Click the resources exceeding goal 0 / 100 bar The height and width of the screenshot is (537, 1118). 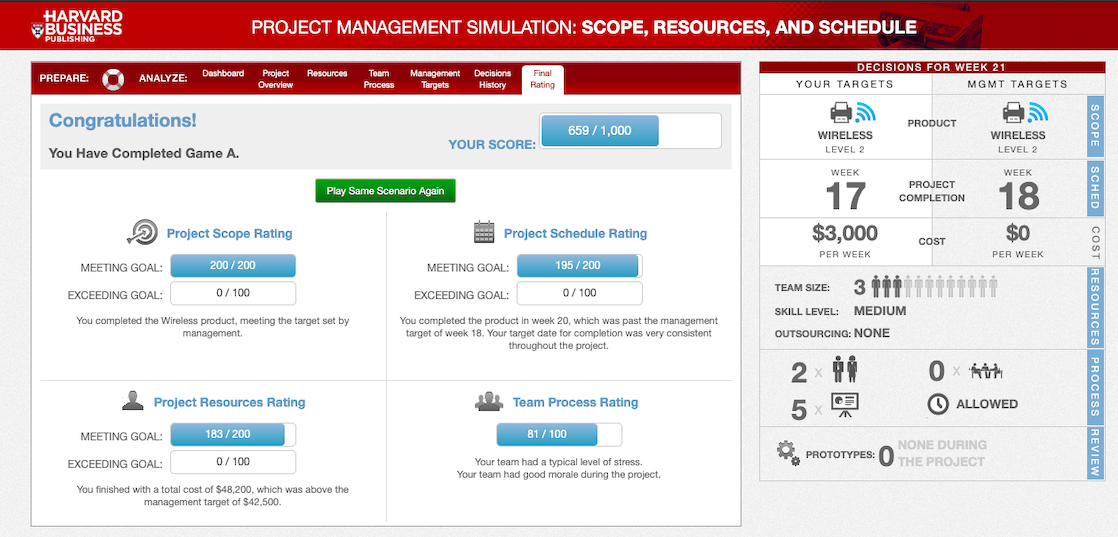233,462
